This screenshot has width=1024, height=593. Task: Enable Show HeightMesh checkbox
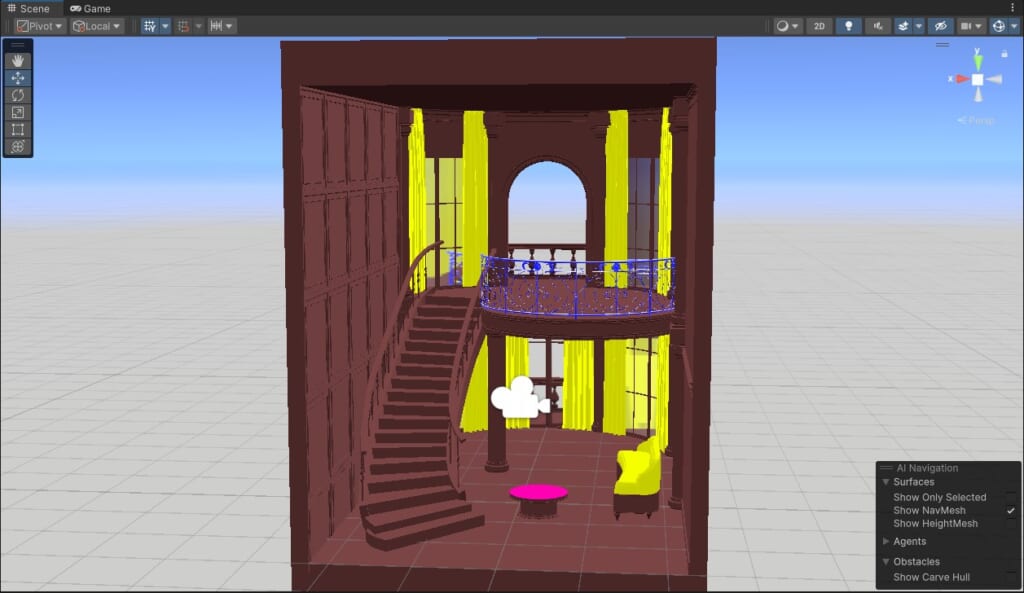pyautogui.click(x=1011, y=523)
